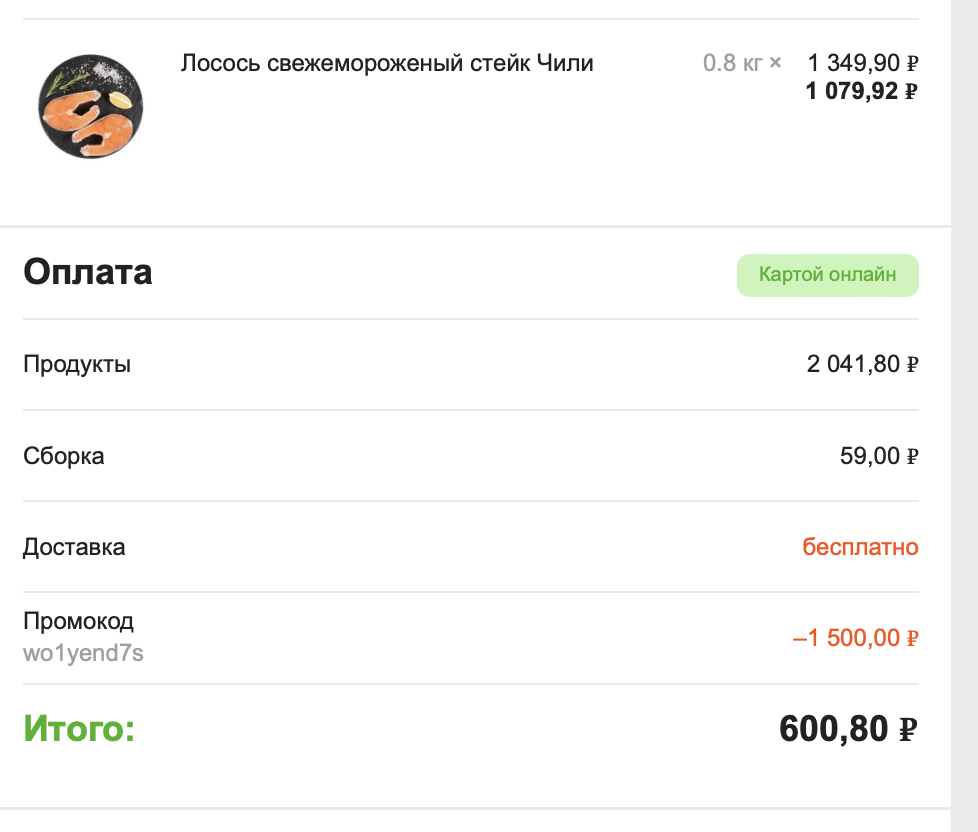Image resolution: width=978 pixels, height=832 pixels.
Task: Click the –1 500,00 ₽ promo discount
Action: pos(856,638)
